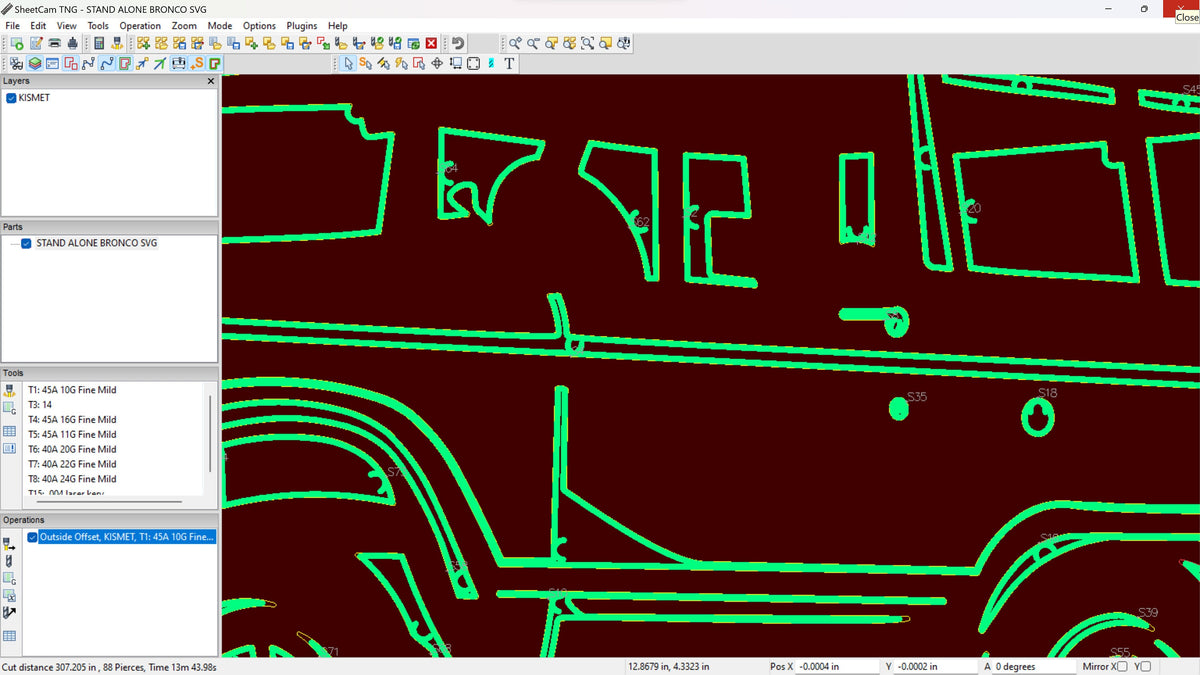This screenshot has width=1200, height=675.
Task: Click drill operation icon in Operations panel
Action: [x=9, y=562]
